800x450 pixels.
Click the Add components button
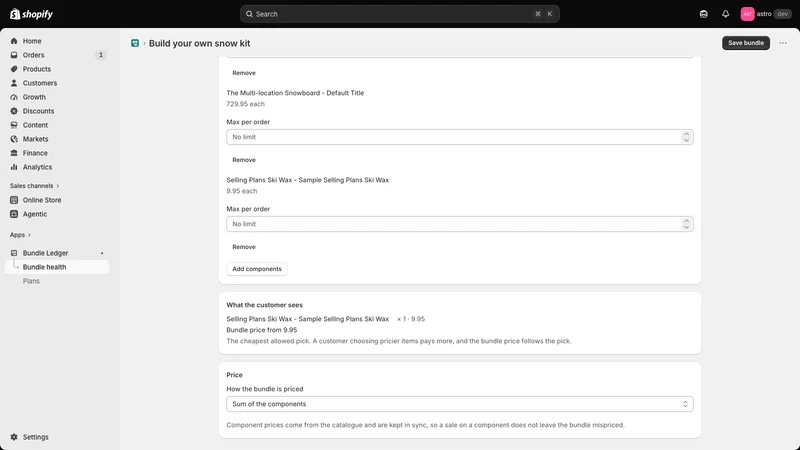257,269
